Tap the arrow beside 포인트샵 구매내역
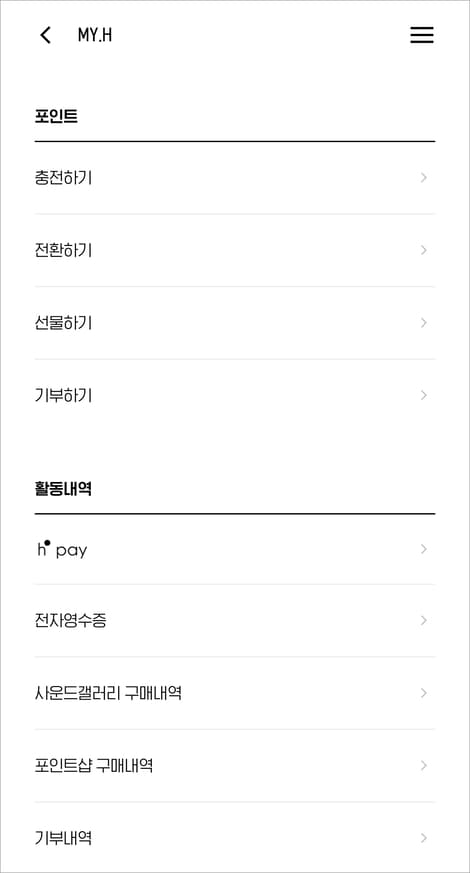Viewport: 470px width, 873px height. click(x=424, y=766)
